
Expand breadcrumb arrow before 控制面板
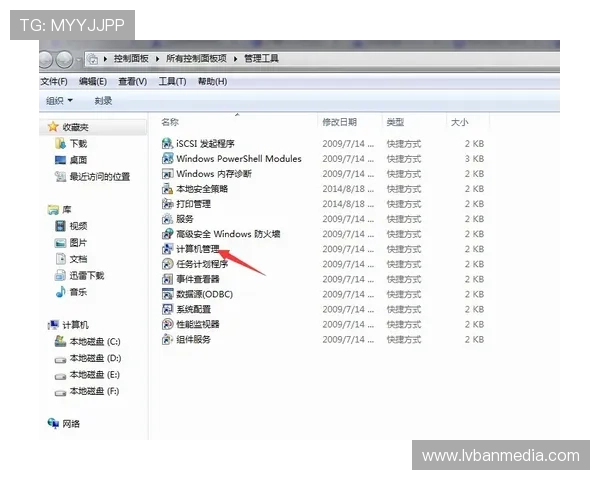pyautogui.click(x=105, y=59)
